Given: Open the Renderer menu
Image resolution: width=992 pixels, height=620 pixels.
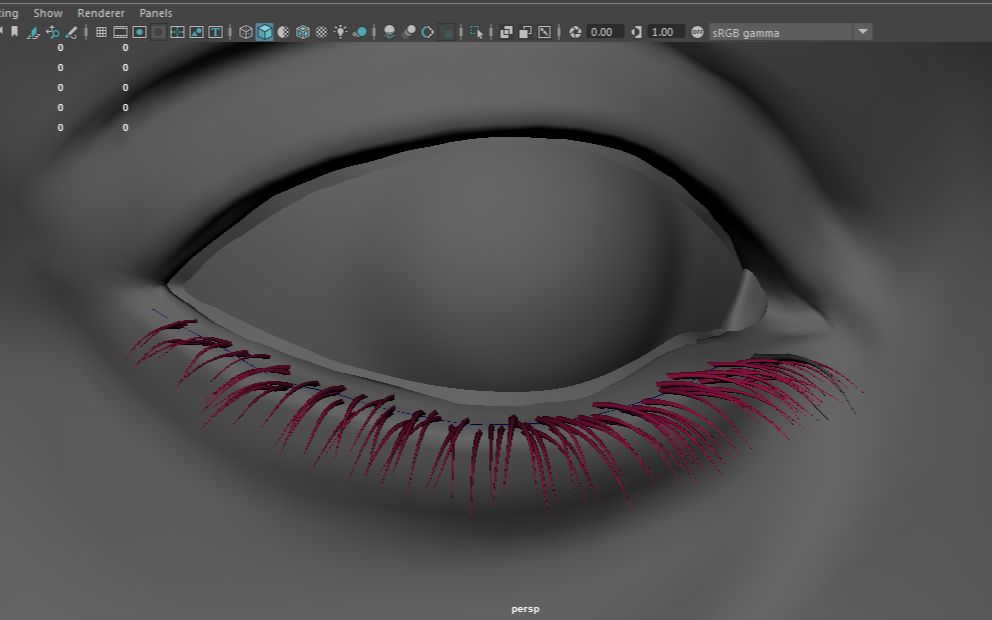Looking at the screenshot, I should click(101, 13).
